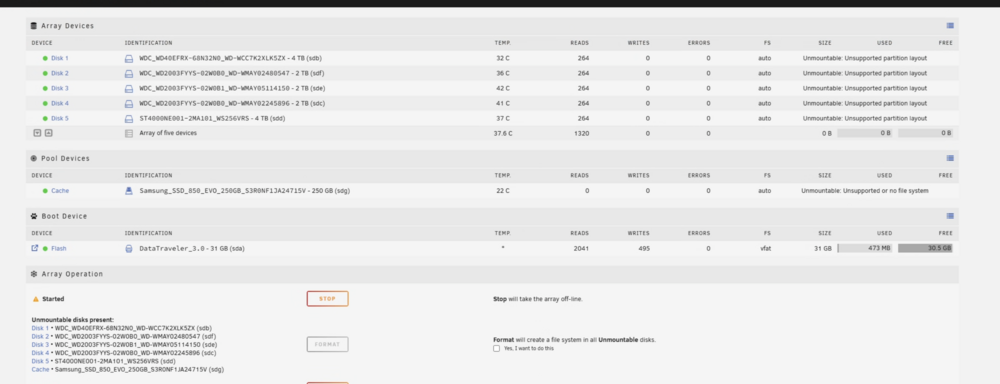Click the 'Started' array status text

(x=53, y=299)
